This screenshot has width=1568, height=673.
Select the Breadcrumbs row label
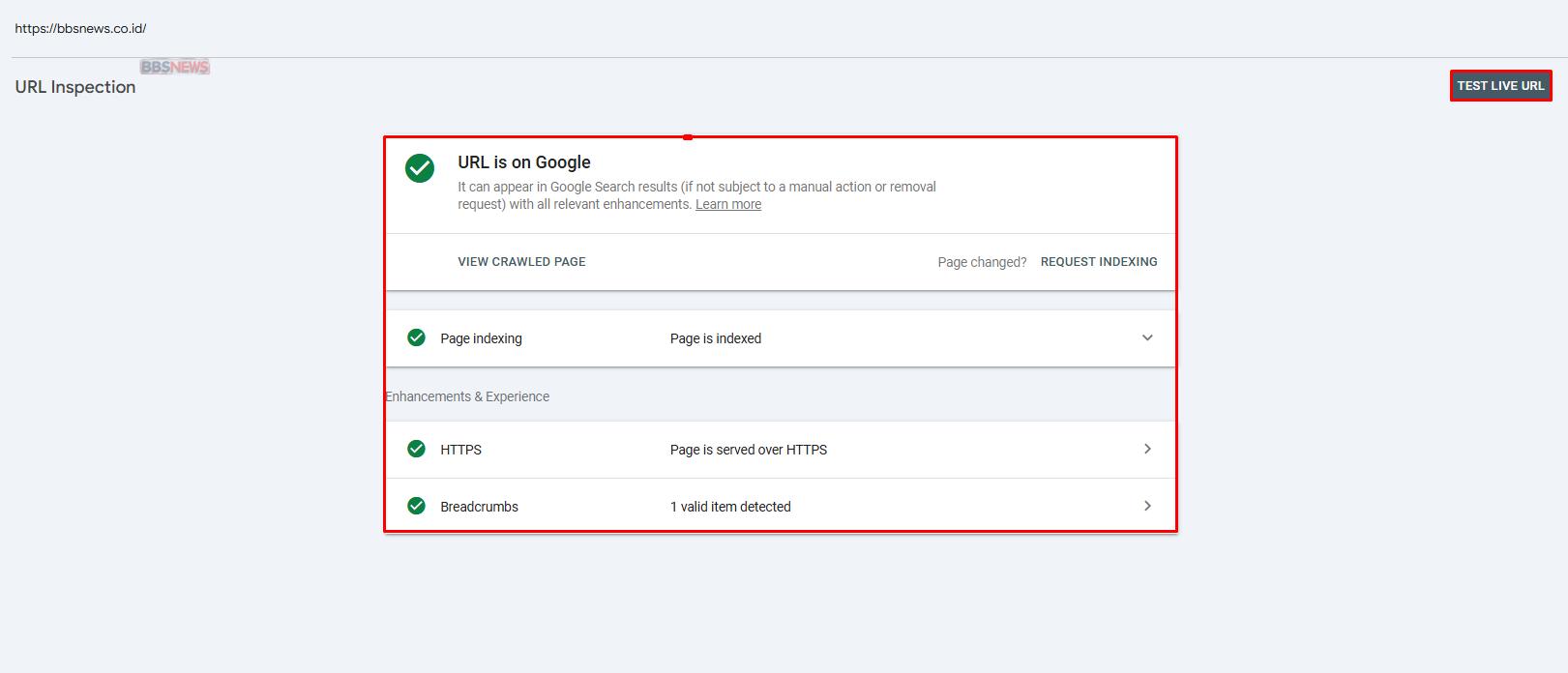click(479, 507)
